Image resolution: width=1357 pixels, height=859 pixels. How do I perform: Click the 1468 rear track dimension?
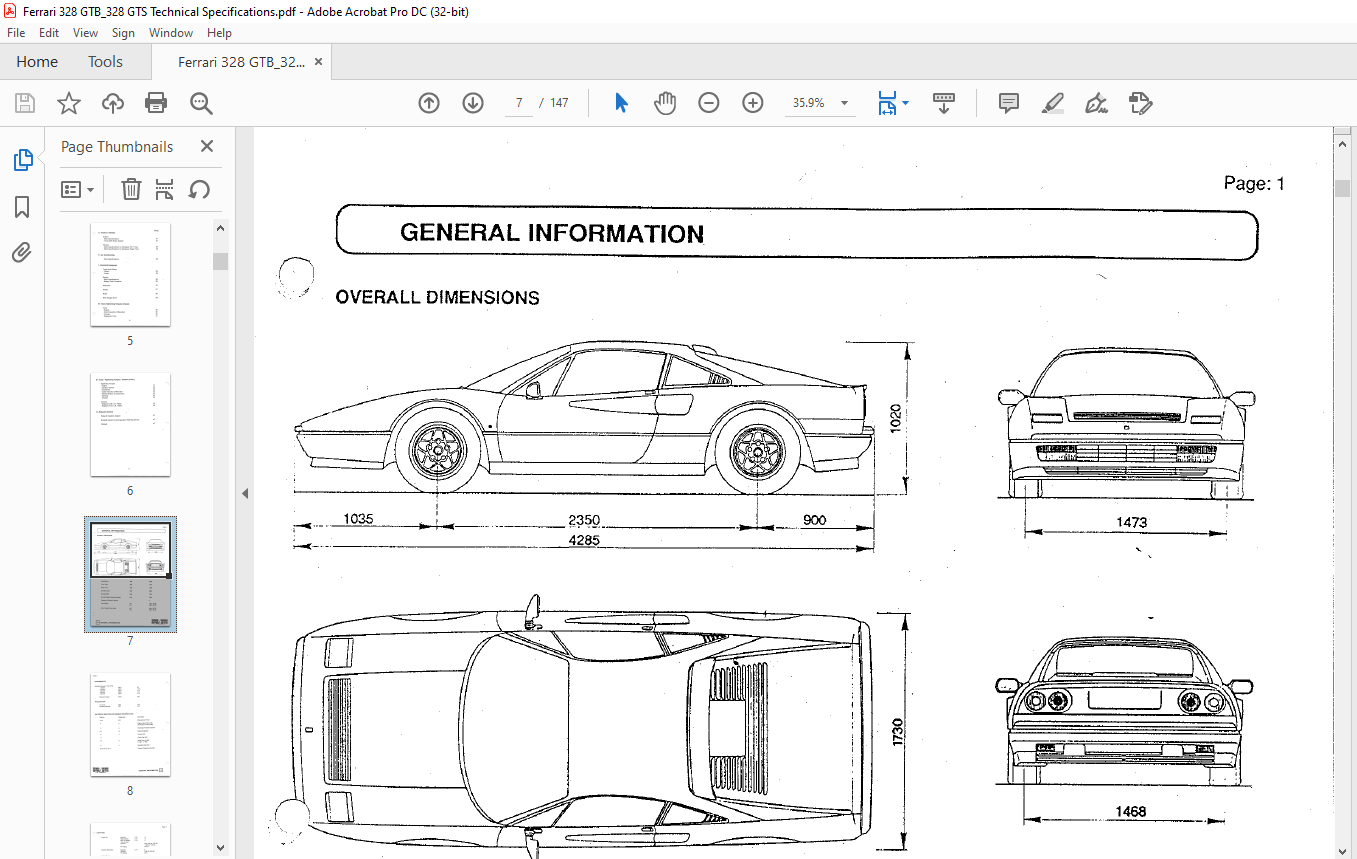click(x=1131, y=811)
